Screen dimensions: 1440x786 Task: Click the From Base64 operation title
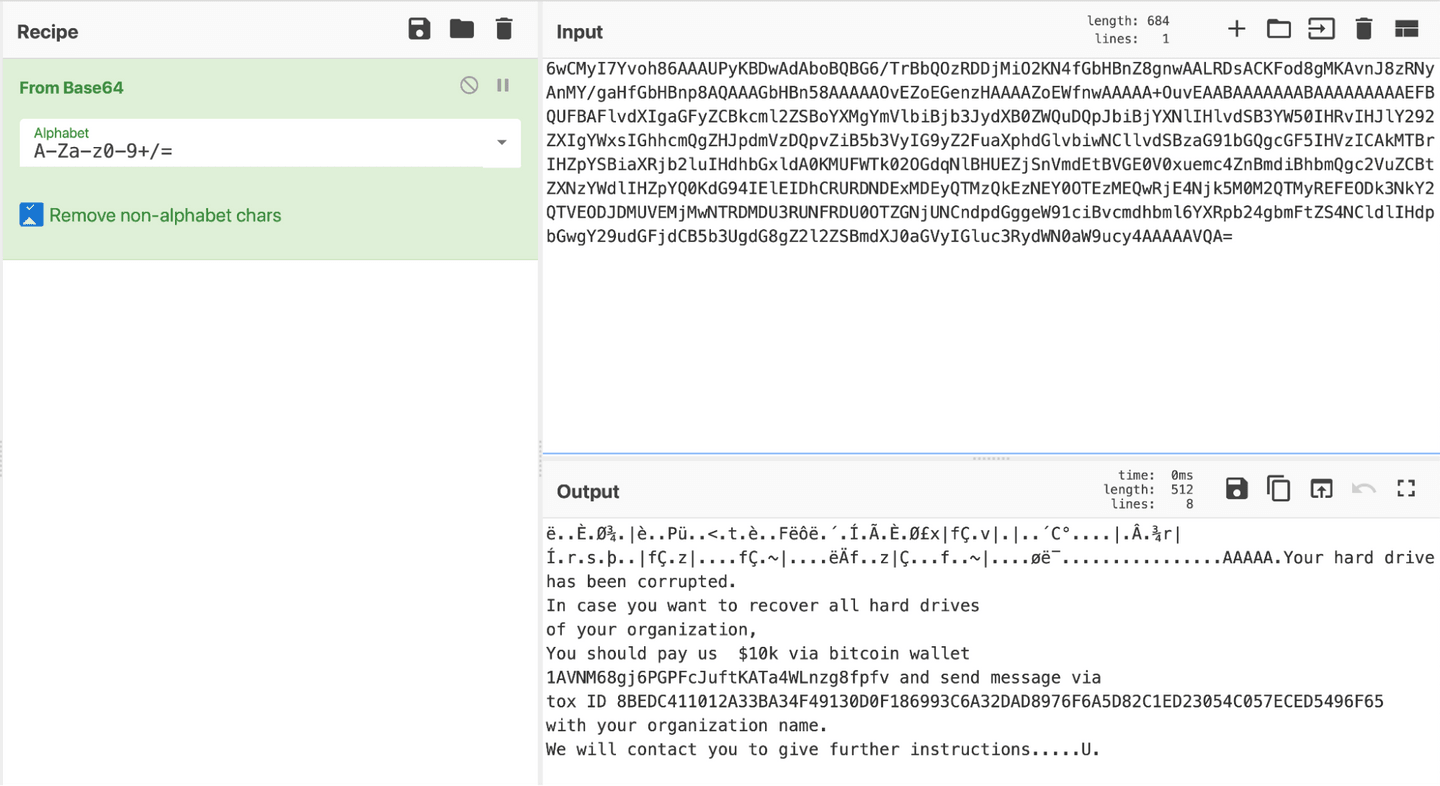coord(72,88)
